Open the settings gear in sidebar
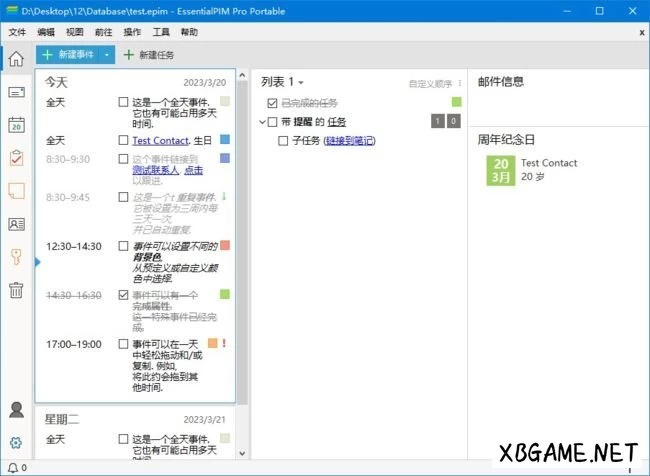This screenshot has height=476, width=650. click(16, 442)
